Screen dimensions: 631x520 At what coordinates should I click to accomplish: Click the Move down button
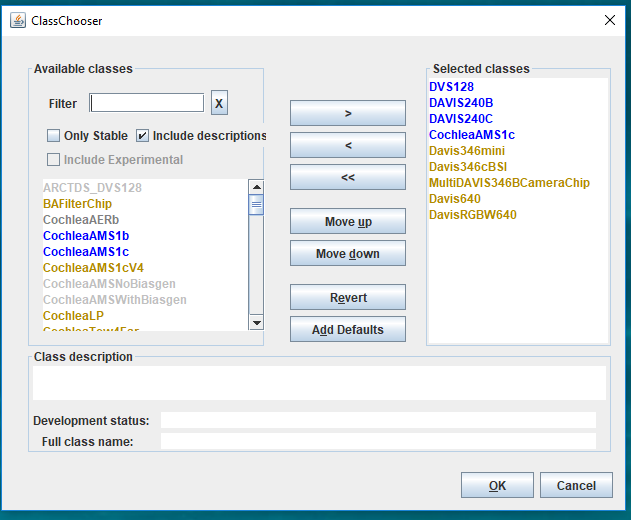click(348, 253)
